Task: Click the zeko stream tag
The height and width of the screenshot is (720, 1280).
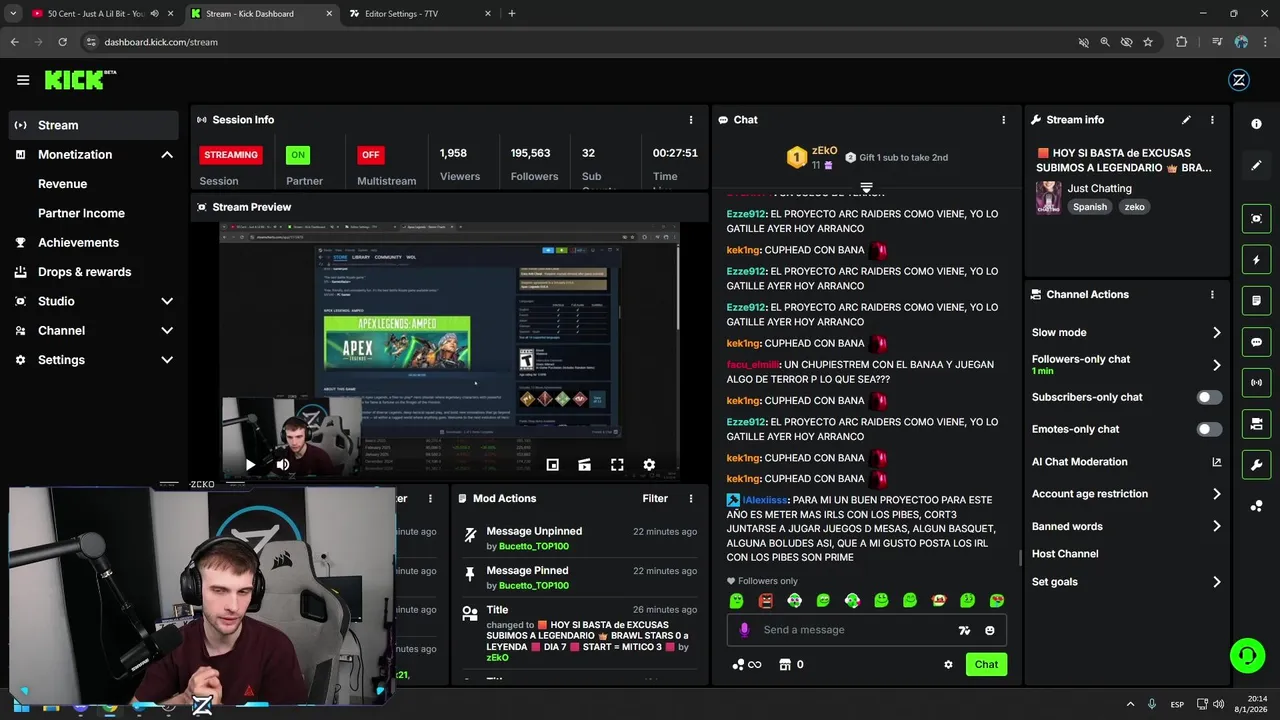Action: point(1134,207)
